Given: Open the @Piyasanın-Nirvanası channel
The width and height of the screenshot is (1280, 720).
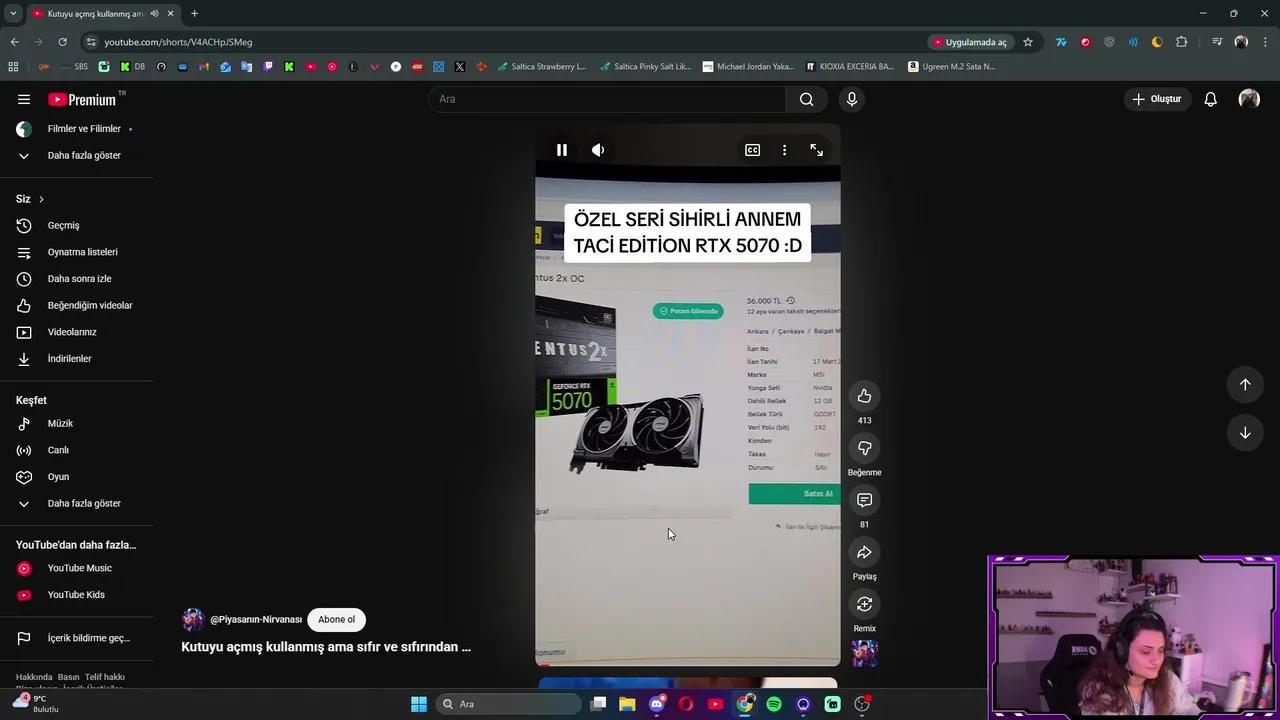Looking at the screenshot, I should (x=256, y=620).
